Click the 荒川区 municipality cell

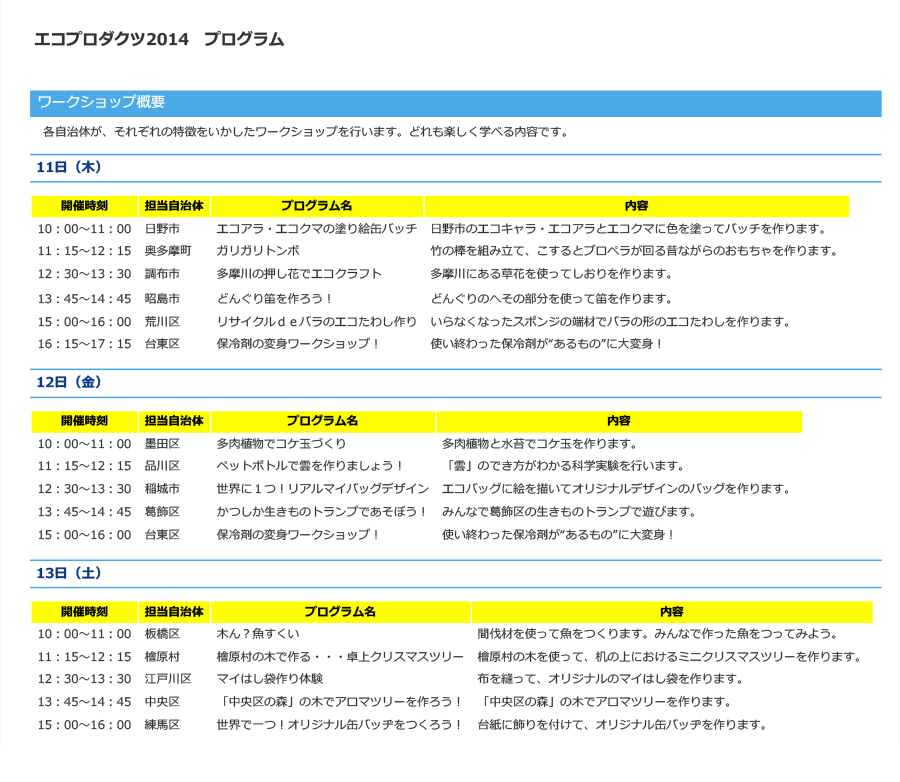coord(162,322)
